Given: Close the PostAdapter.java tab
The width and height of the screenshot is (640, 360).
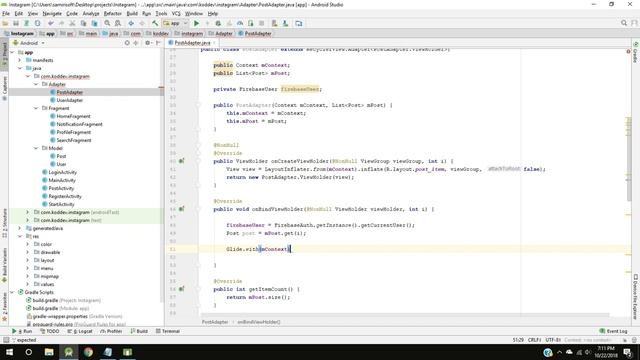Looking at the screenshot, I should [x=214, y=43].
